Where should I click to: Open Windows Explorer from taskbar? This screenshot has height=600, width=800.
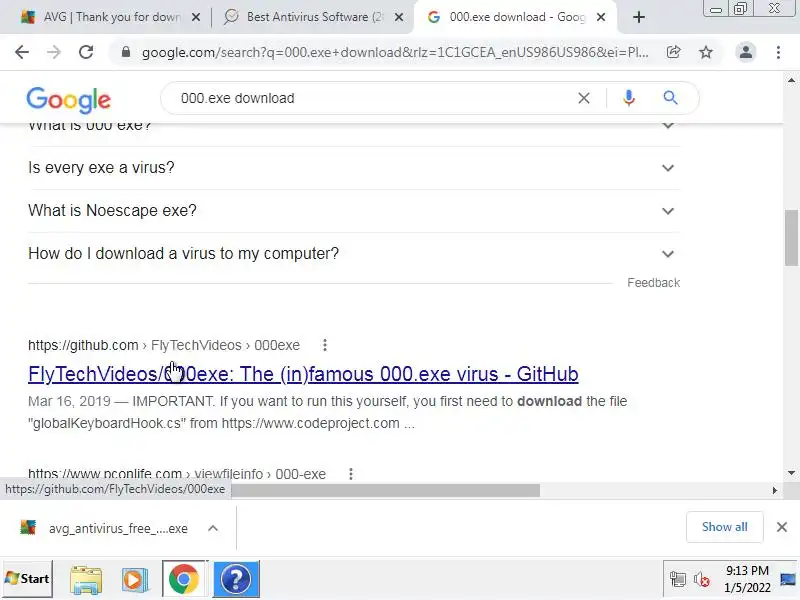pyautogui.click(x=86, y=579)
